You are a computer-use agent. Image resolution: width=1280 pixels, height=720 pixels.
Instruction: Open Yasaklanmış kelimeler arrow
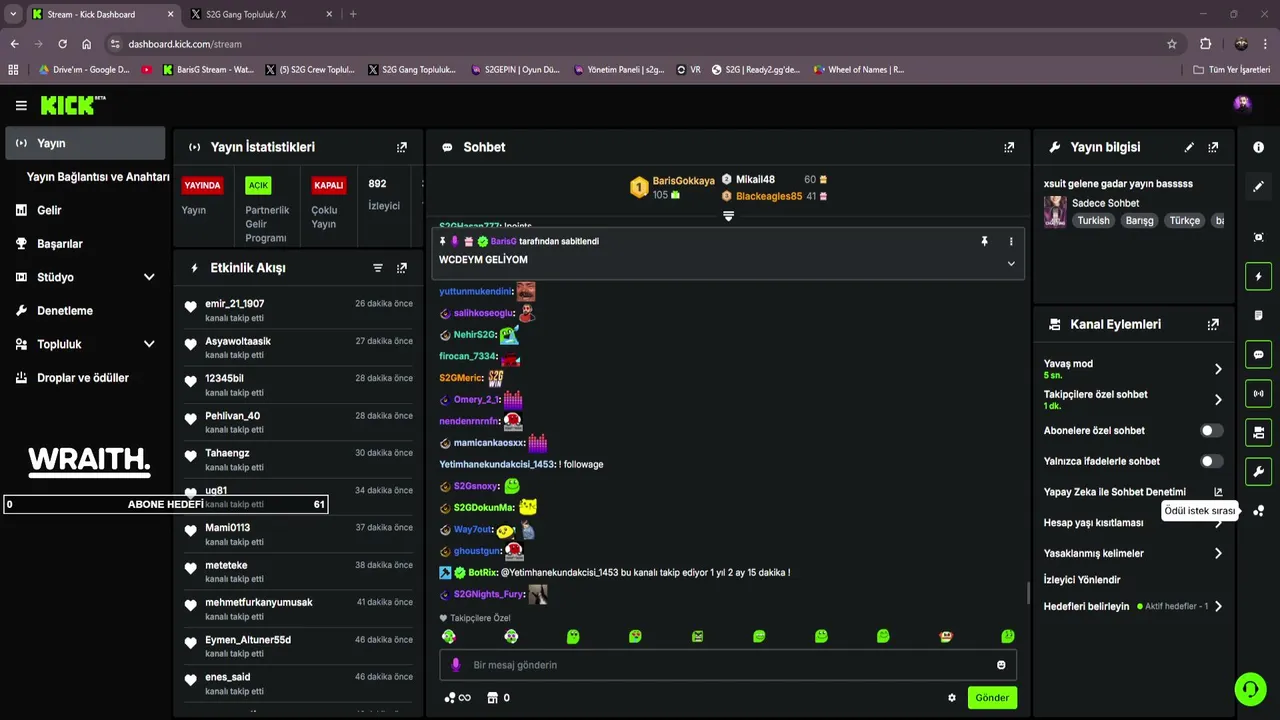(1218, 553)
